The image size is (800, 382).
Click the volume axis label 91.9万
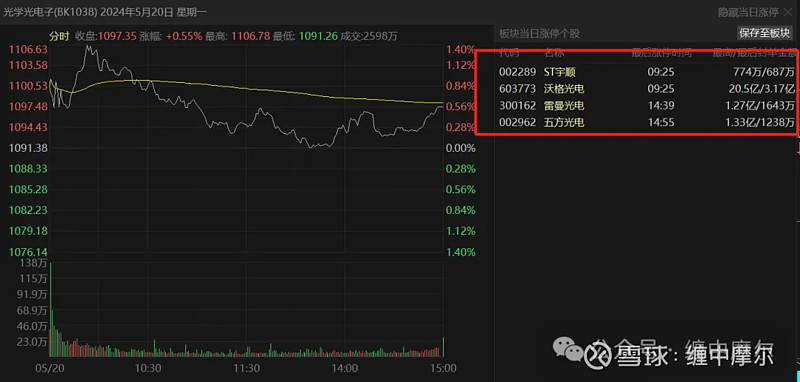pyautogui.click(x=32, y=294)
